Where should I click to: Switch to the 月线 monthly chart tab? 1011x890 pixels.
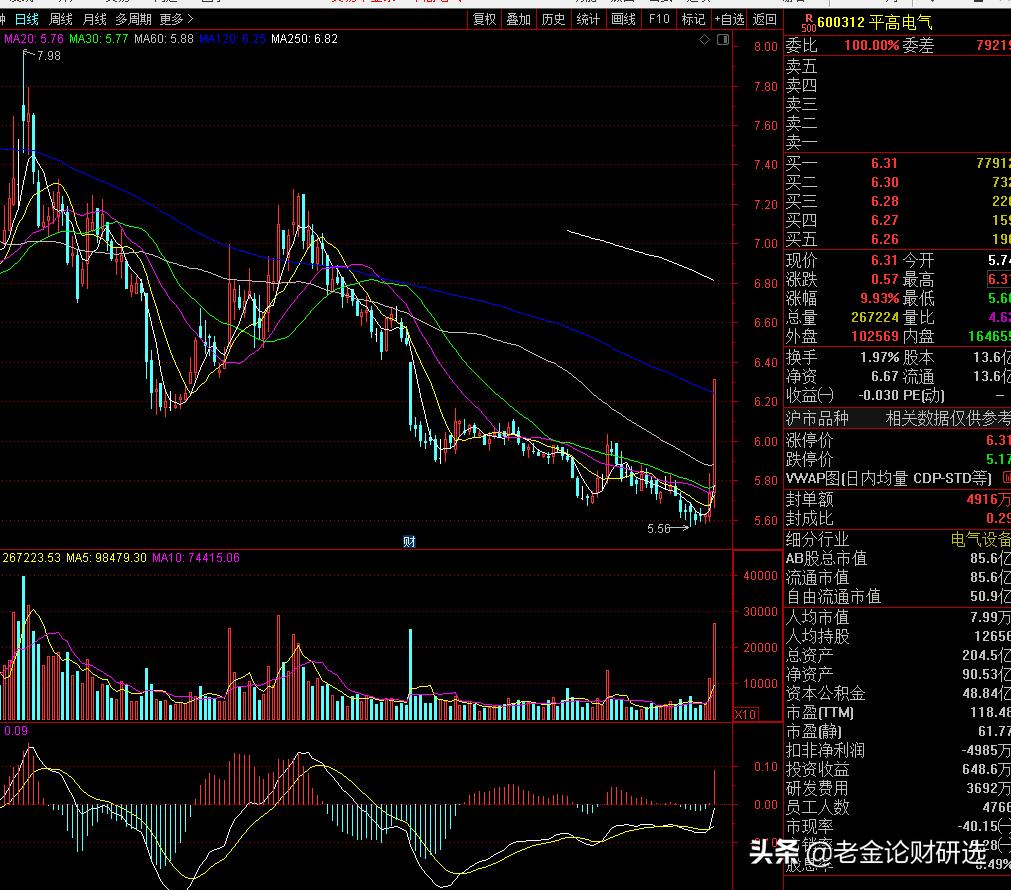[95, 19]
